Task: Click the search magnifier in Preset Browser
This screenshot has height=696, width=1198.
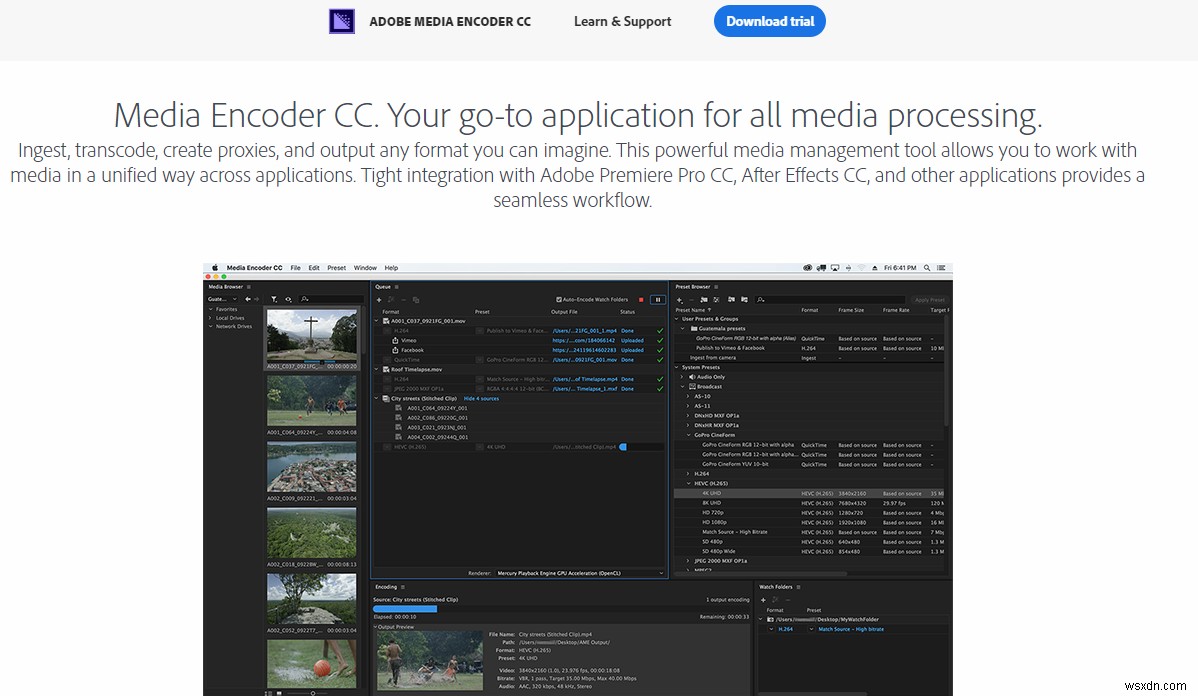Action: click(x=760, y=299)
